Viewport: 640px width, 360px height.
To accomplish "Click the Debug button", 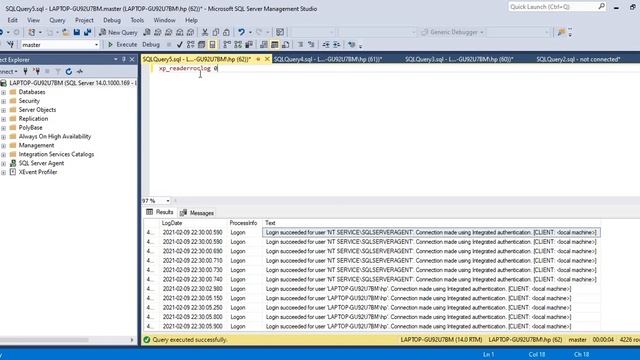I will [151, 44].
